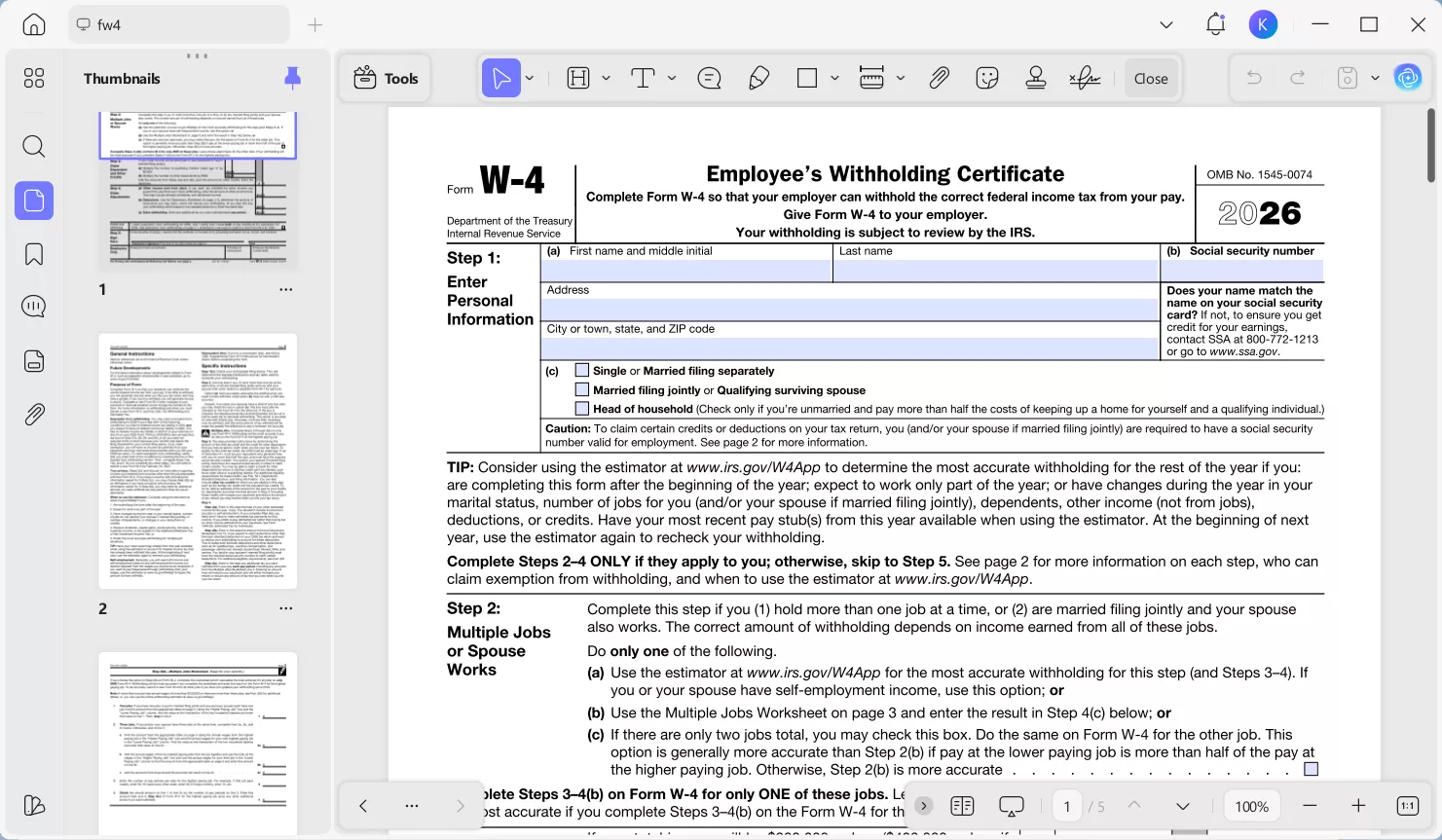Viewport: 1442px width, 840px height.
Task: Open the signature tool
Action: pyautogui.click(x=1085, y=78)
